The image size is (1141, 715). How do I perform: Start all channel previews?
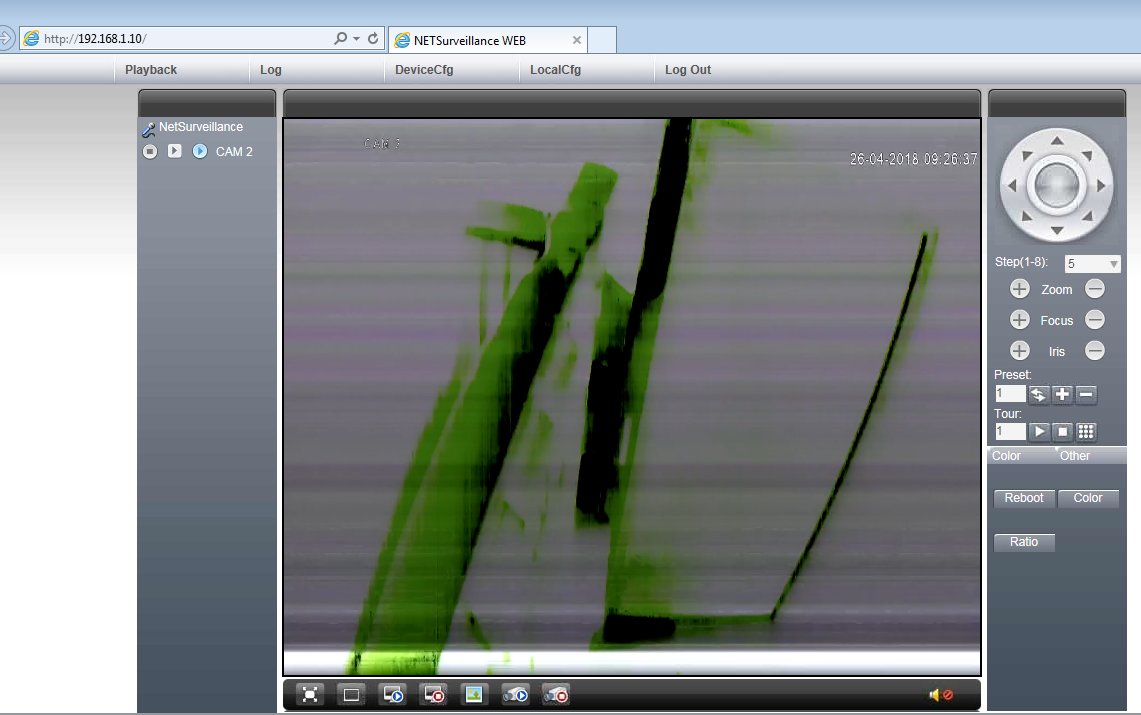click(x=392, y=694)
